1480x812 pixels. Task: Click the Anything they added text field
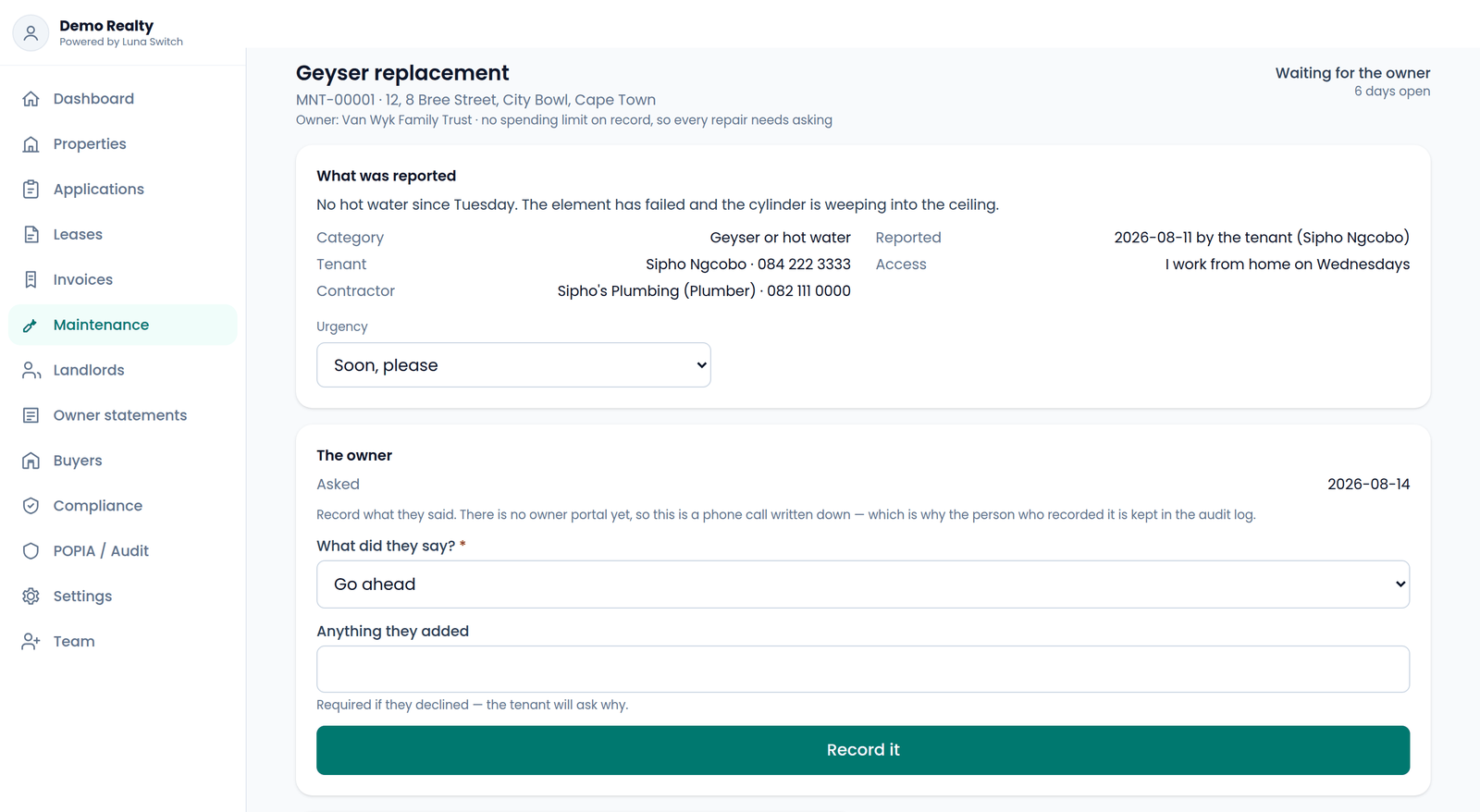point(863,670)
